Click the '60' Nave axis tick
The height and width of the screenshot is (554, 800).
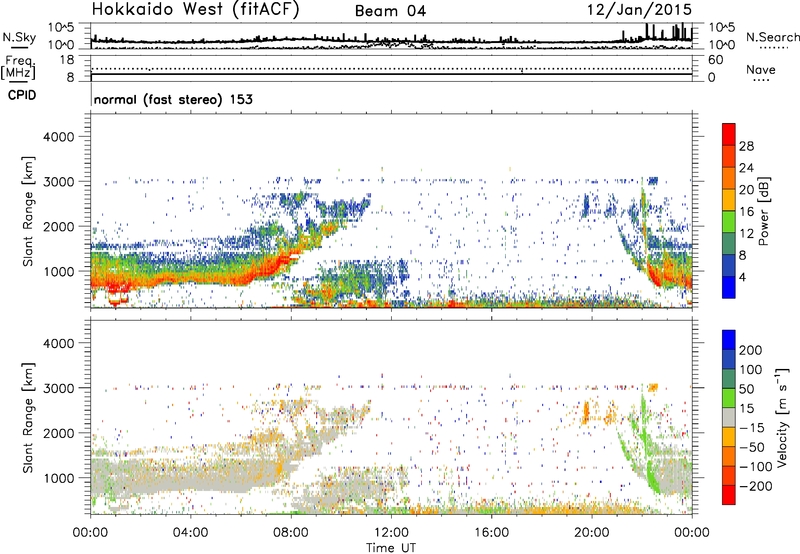tap(716, 60)
